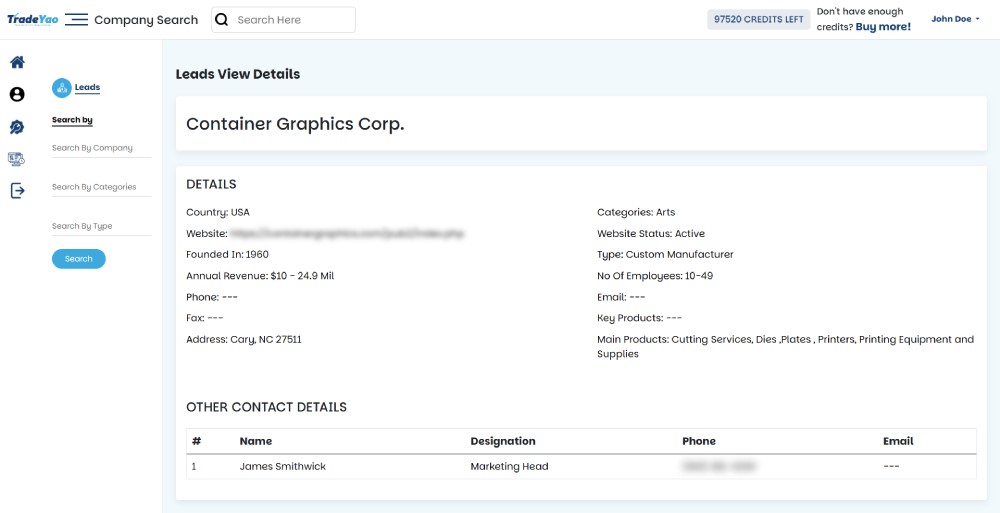Click the magnifier search icon
The height and width of the screenshot is (513, 1000).
pyautogui.click(x=222, y=20)
